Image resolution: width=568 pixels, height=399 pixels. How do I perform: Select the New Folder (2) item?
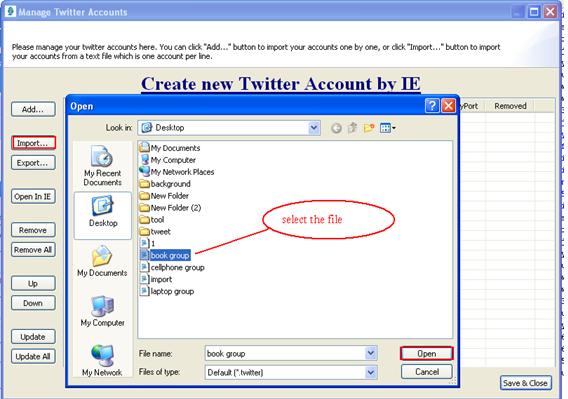pyautogui.click(x=171, y=208)
